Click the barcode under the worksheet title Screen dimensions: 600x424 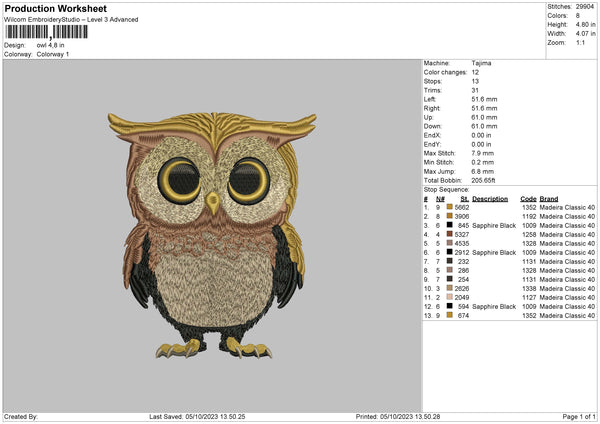pos(46,32)
